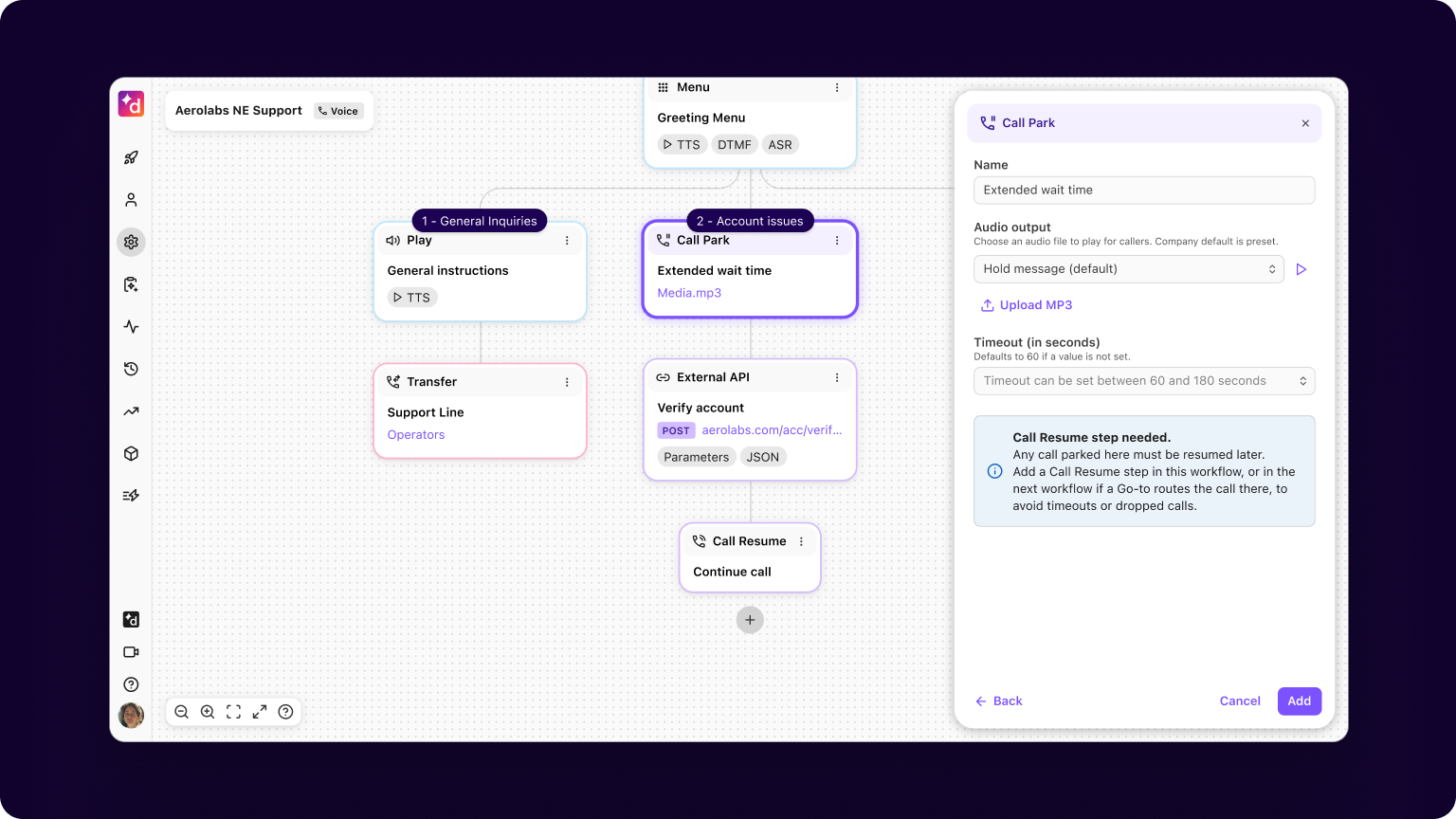This screenshot has width=1456, height=819.
Task: Open the settings gear in the sidebar
Action: 131,242
